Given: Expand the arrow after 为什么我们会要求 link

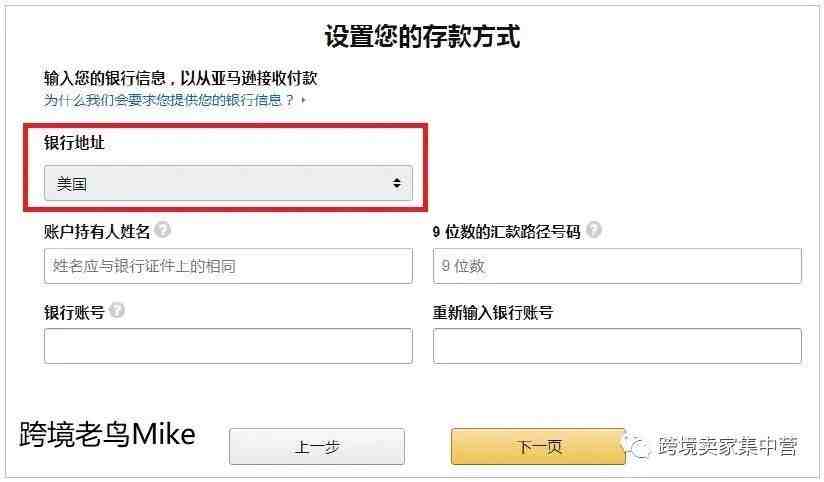Looking at the screenshot, I should coord(304,99).
